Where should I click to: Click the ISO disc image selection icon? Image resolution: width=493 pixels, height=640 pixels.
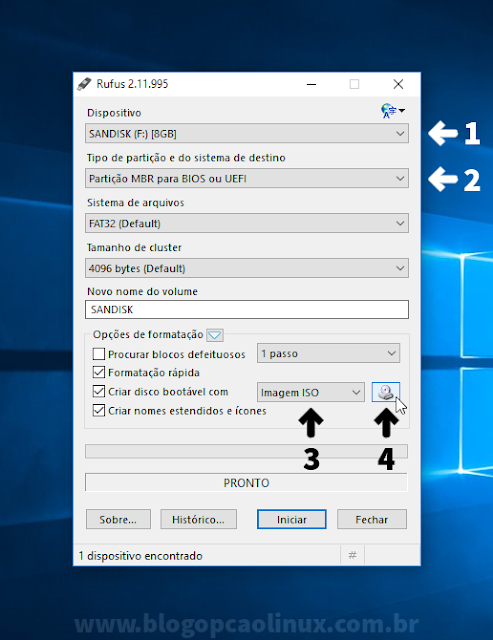(x=385, y=392)
